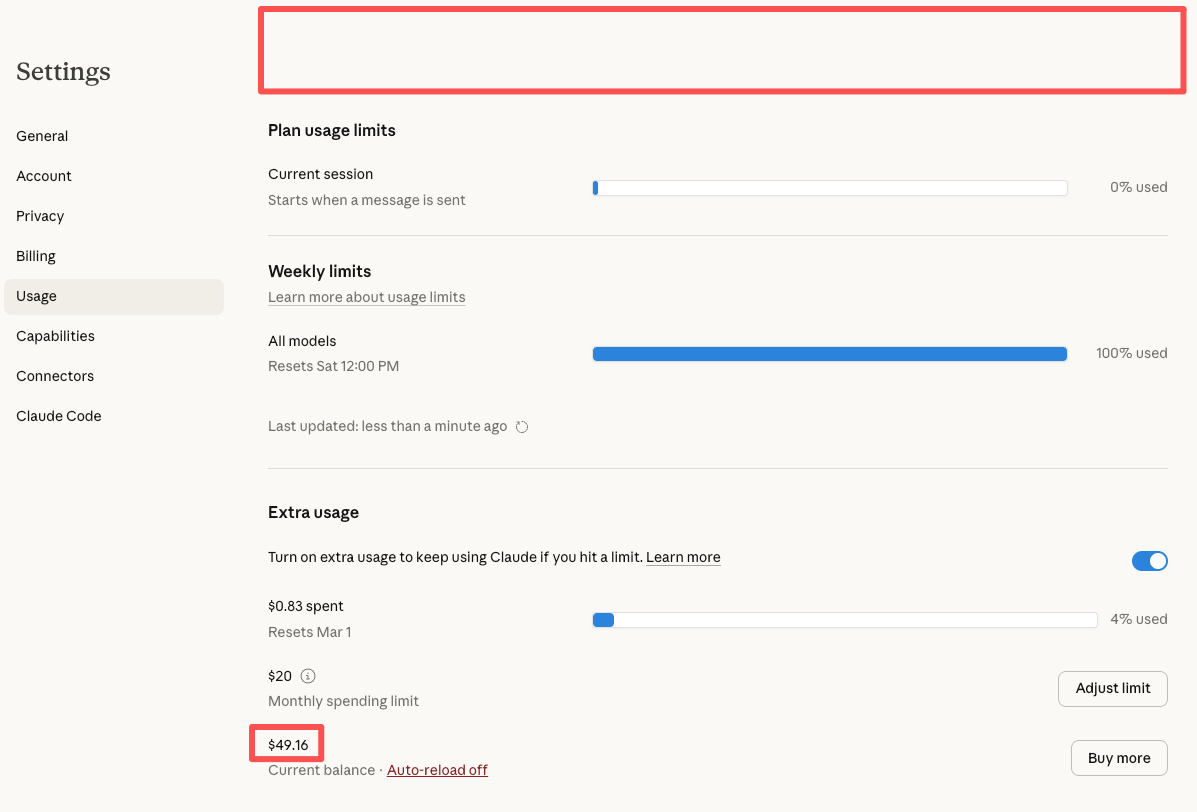
Task: Open the General settings section
Action: (x=42, y=136)
